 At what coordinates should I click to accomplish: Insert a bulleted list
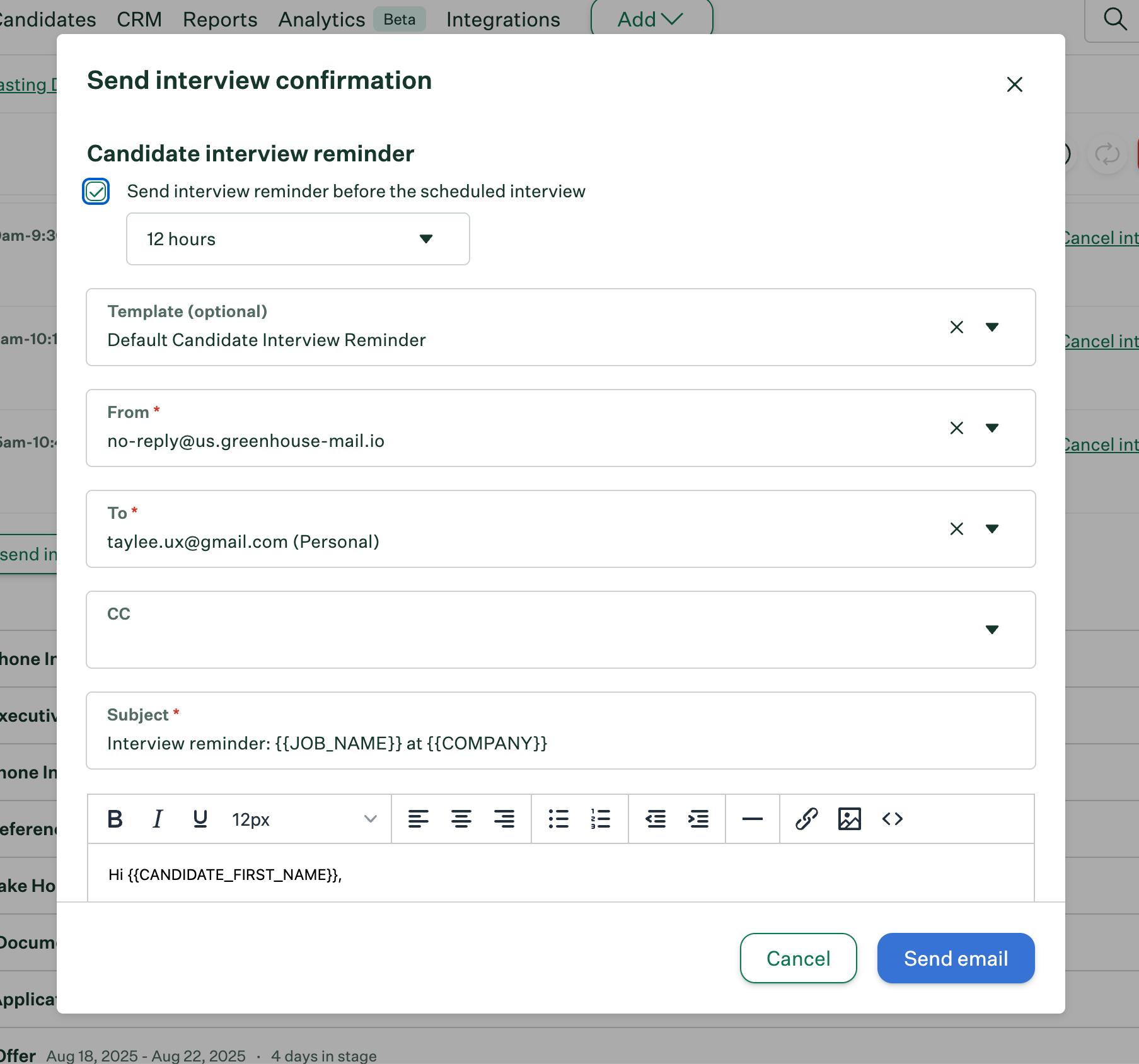point(558,819)
